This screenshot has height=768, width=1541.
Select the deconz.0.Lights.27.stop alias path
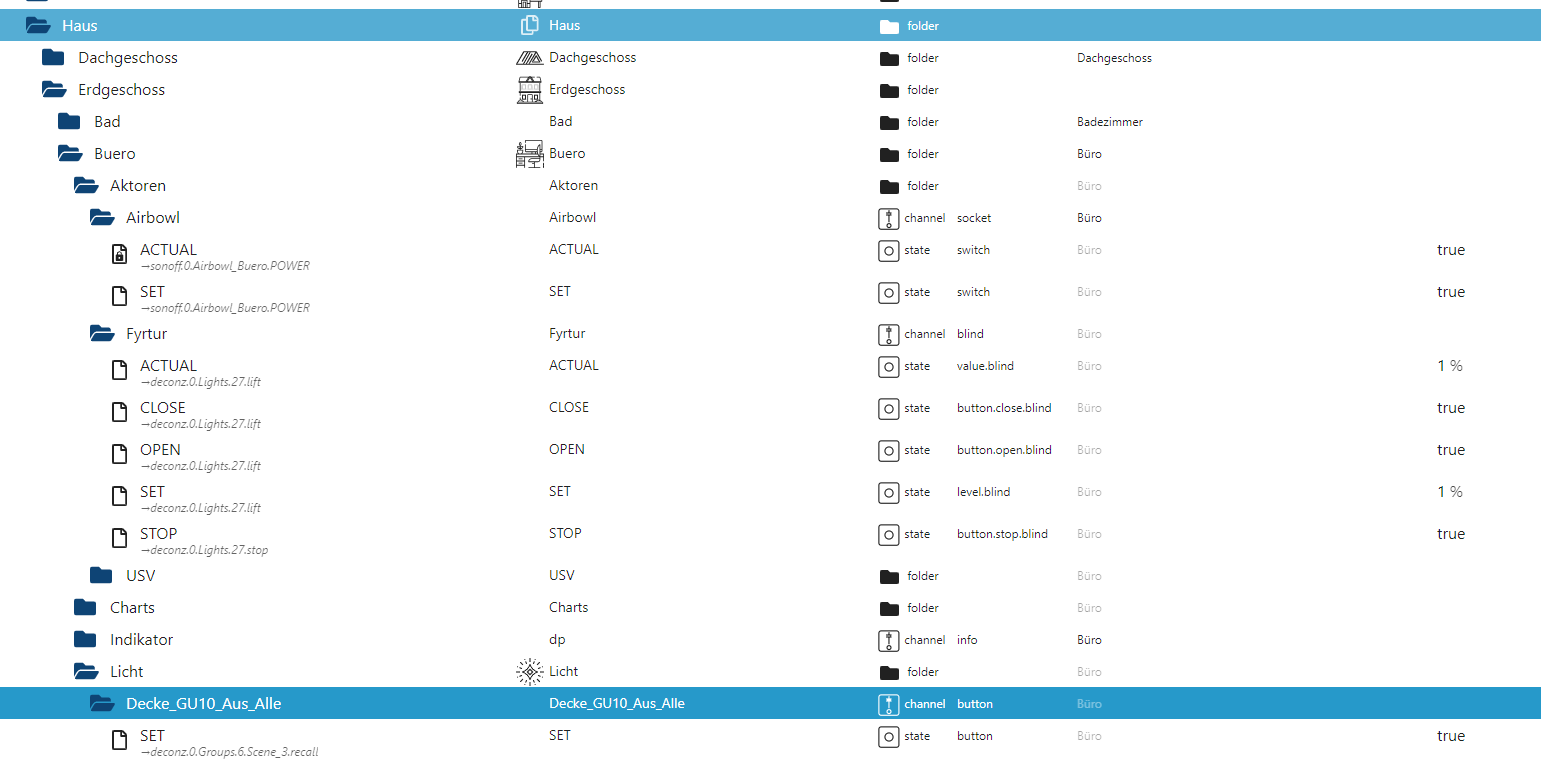pos(204,550)
